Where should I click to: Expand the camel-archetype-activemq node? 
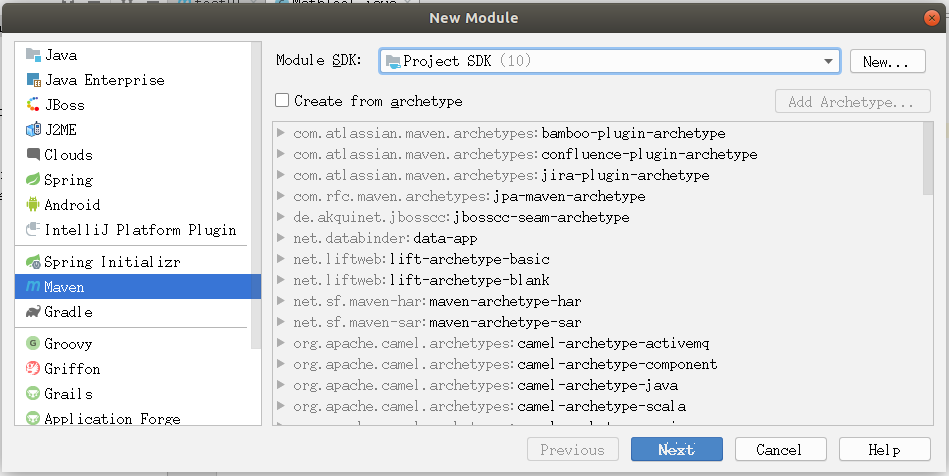pos(282,343)
